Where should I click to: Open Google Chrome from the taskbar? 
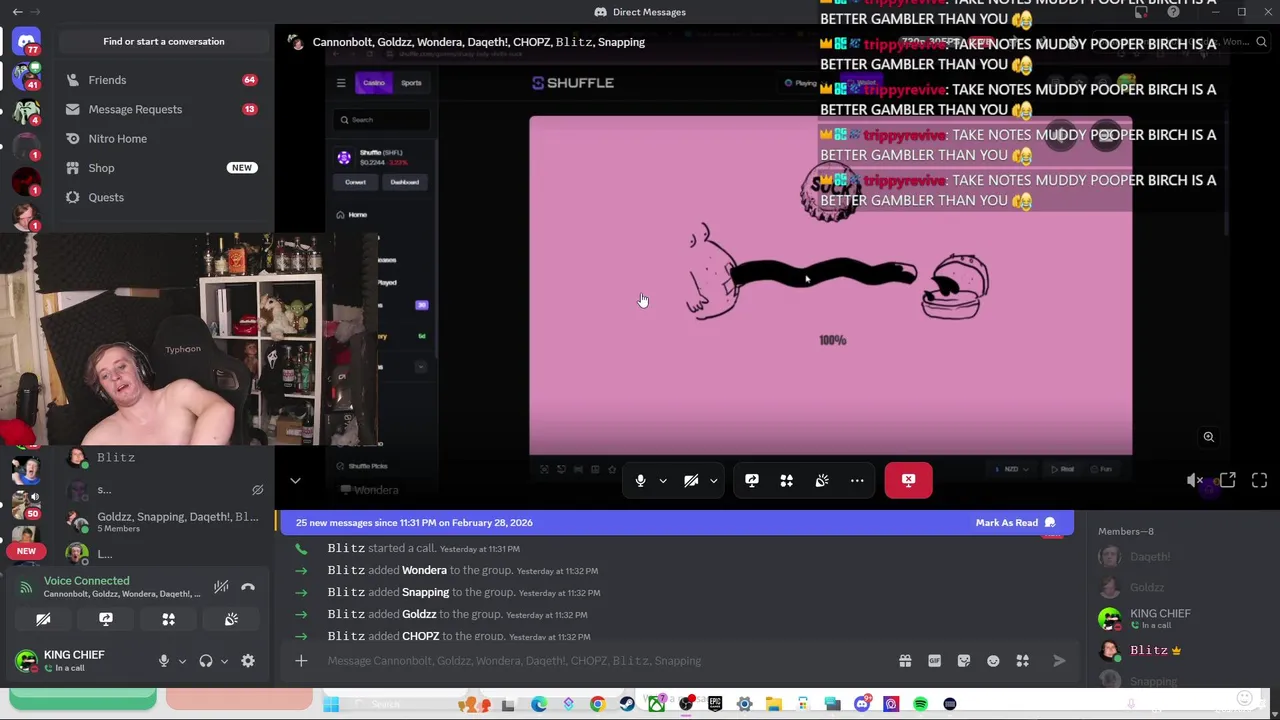pyautogui.click(x=598, y=705)
